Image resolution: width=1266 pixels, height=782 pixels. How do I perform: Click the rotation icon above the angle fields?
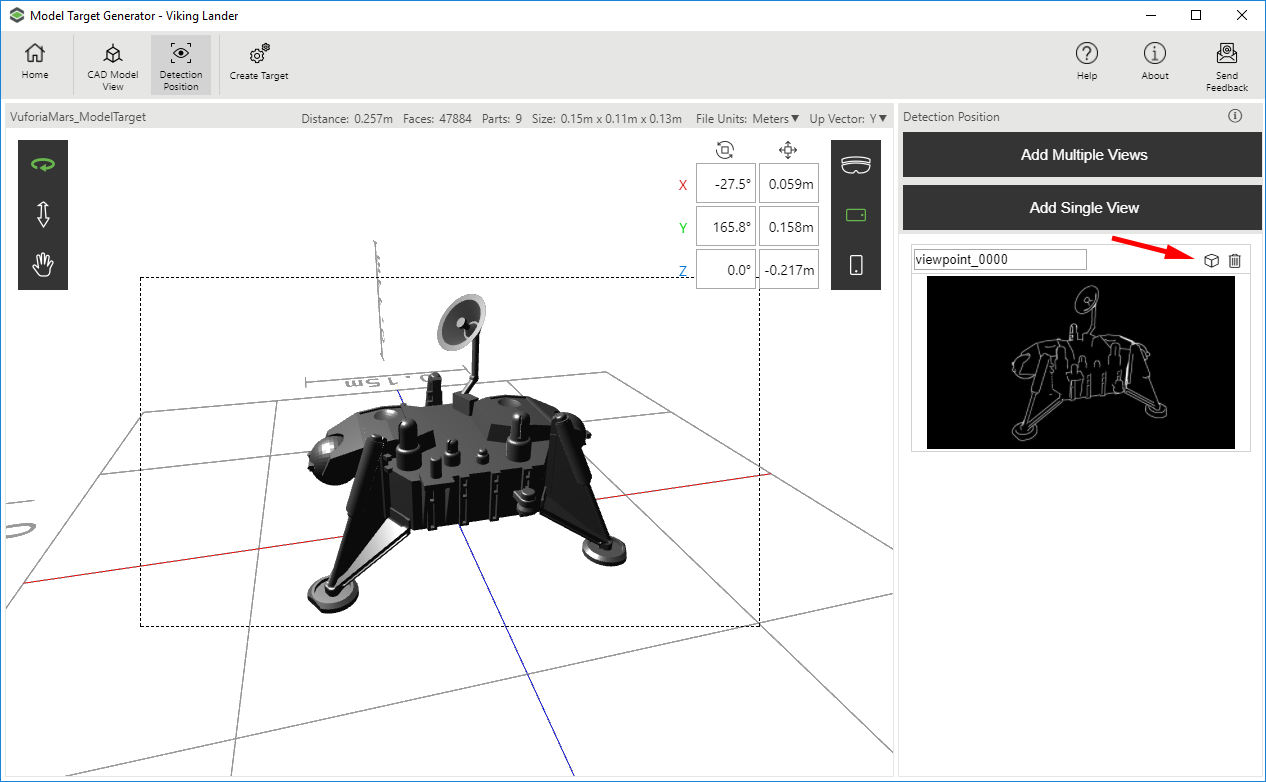(725, 149)
